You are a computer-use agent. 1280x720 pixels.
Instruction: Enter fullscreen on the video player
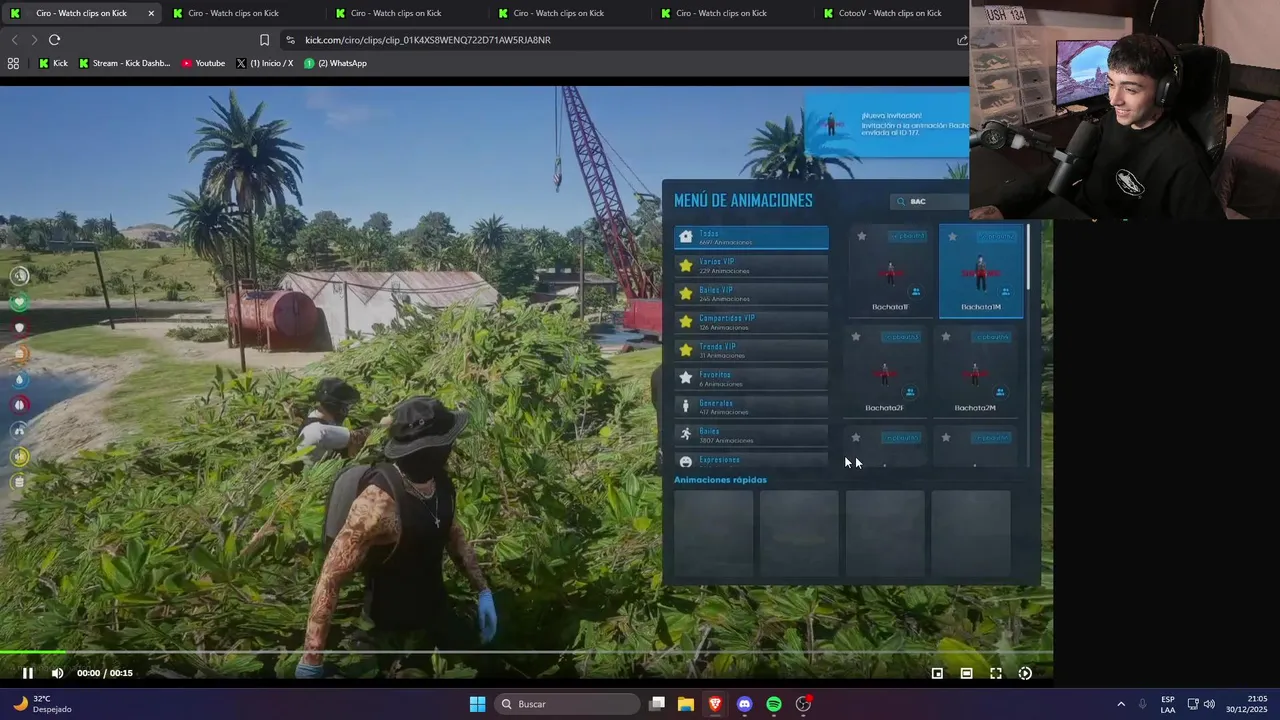996,673
